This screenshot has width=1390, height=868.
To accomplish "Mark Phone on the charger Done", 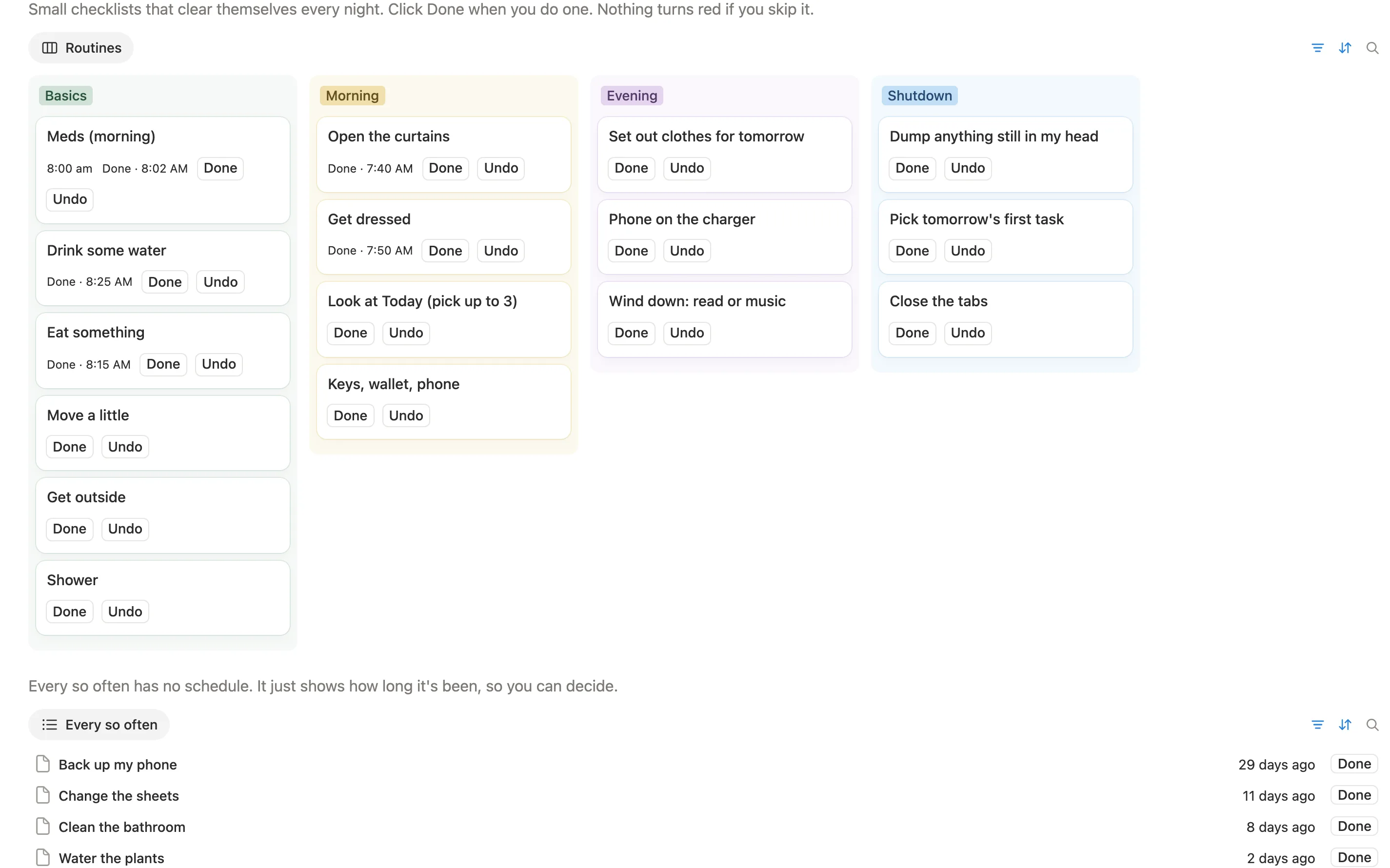I will click(x=631, y=251).
